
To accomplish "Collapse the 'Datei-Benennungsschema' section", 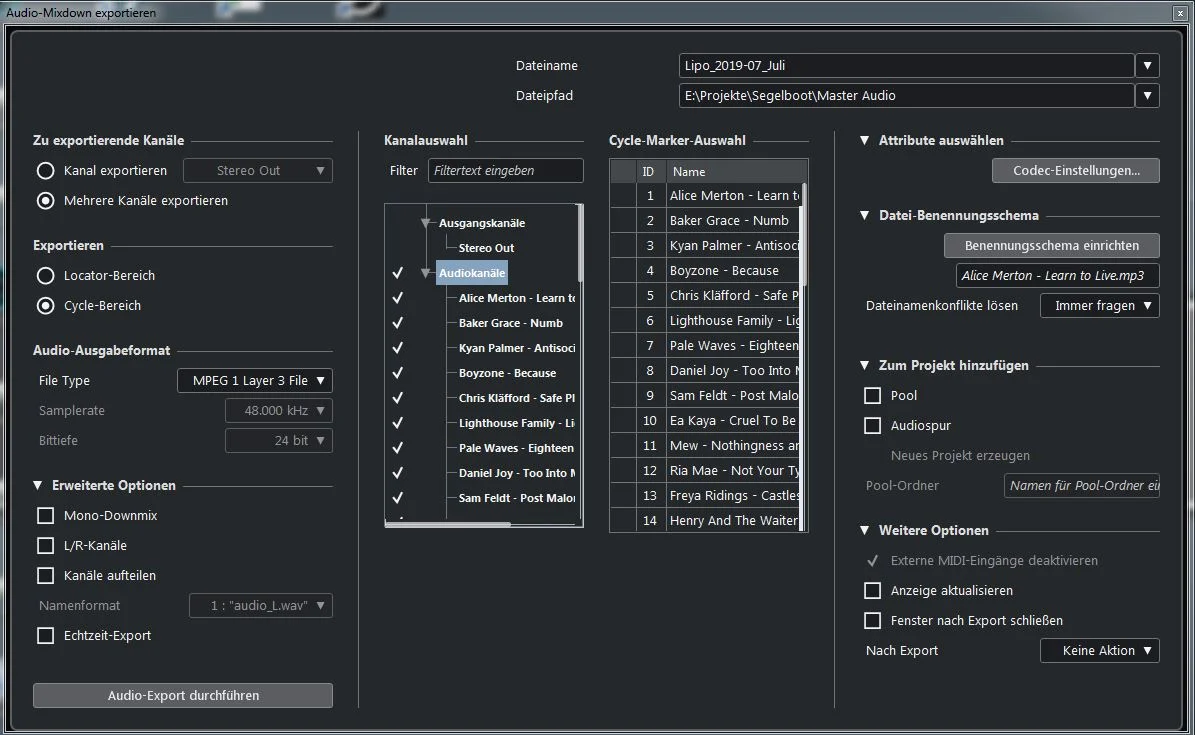I will click(x=864, y=216).
